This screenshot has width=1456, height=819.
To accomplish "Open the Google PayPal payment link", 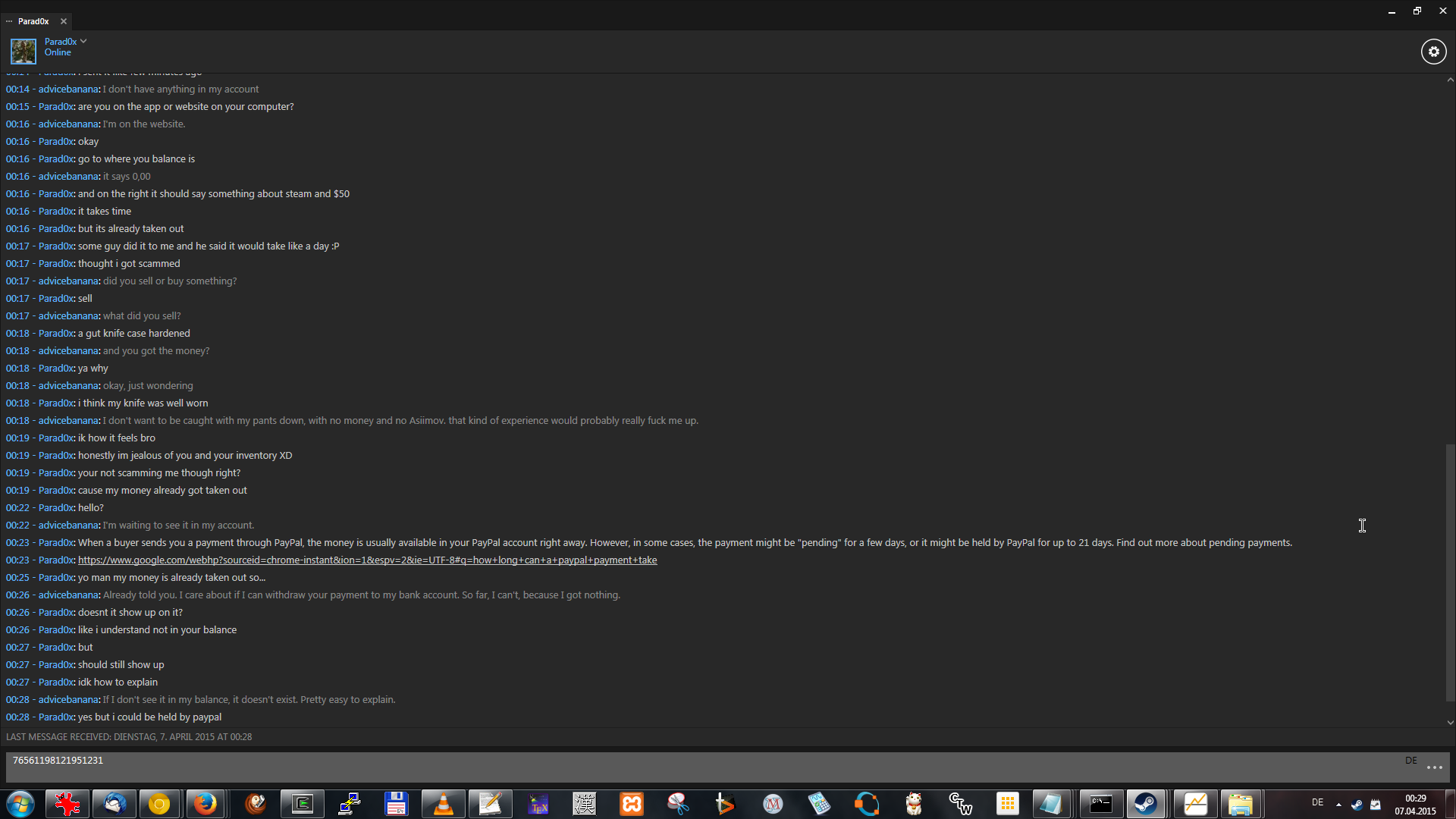I will point(367,560).
